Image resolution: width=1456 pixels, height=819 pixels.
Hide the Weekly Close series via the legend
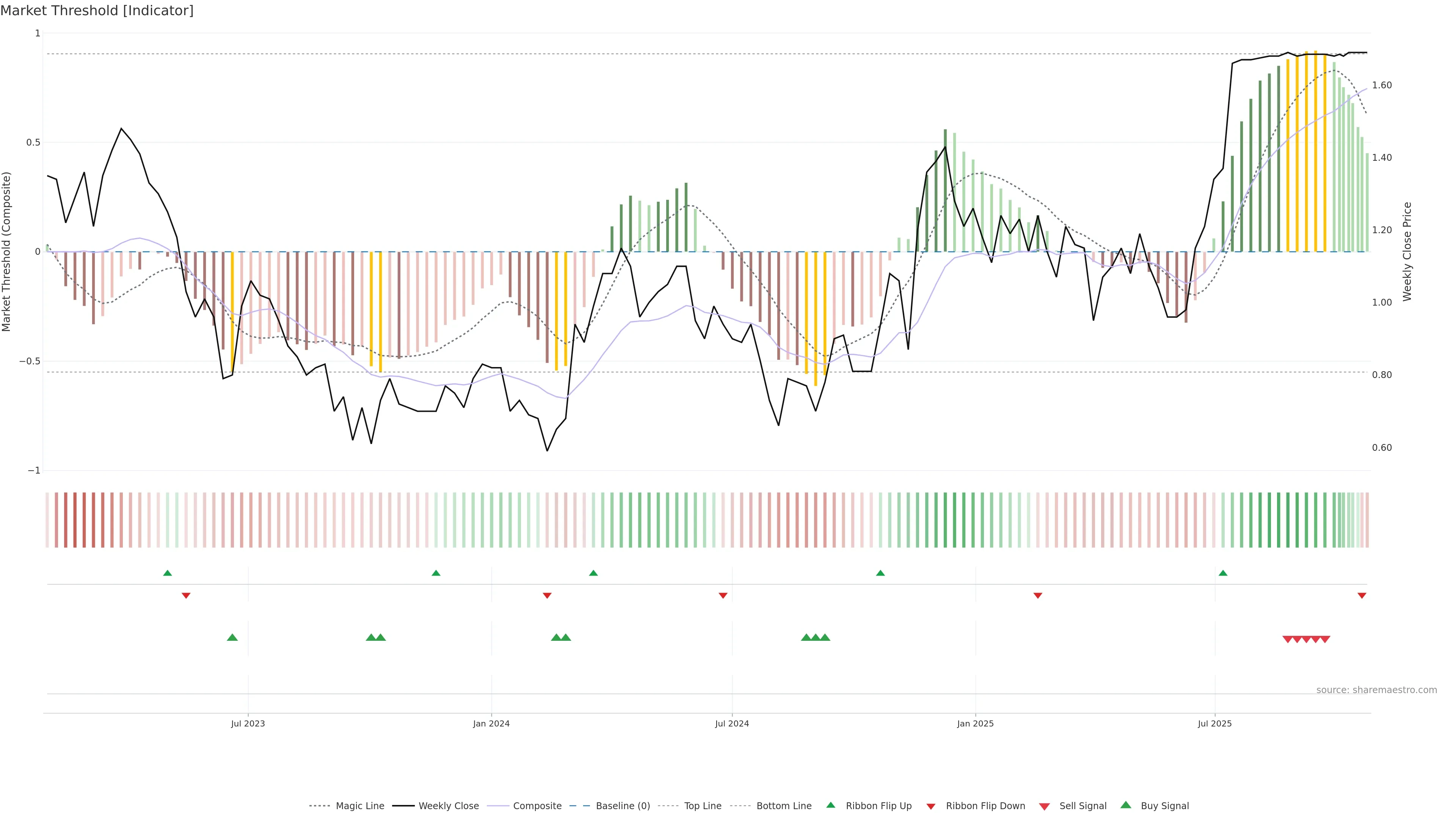[448, 806]
